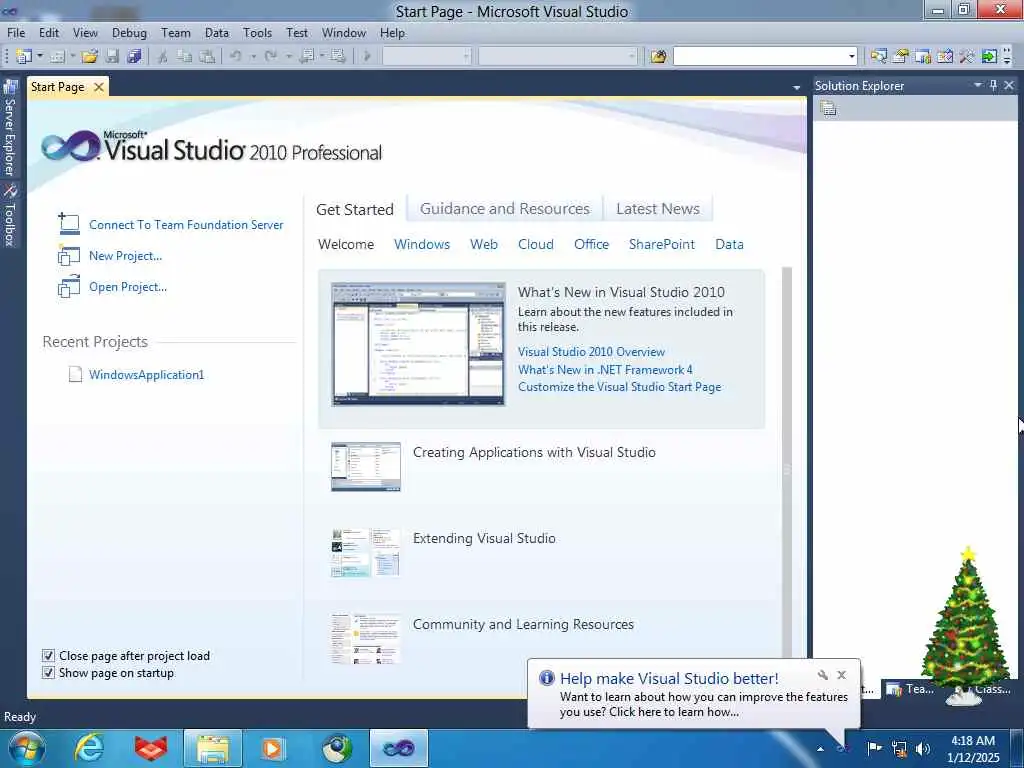1024x768 pixels.
Task: Expand the toolbar options overflow arrow
Action: pos(1008,57)
